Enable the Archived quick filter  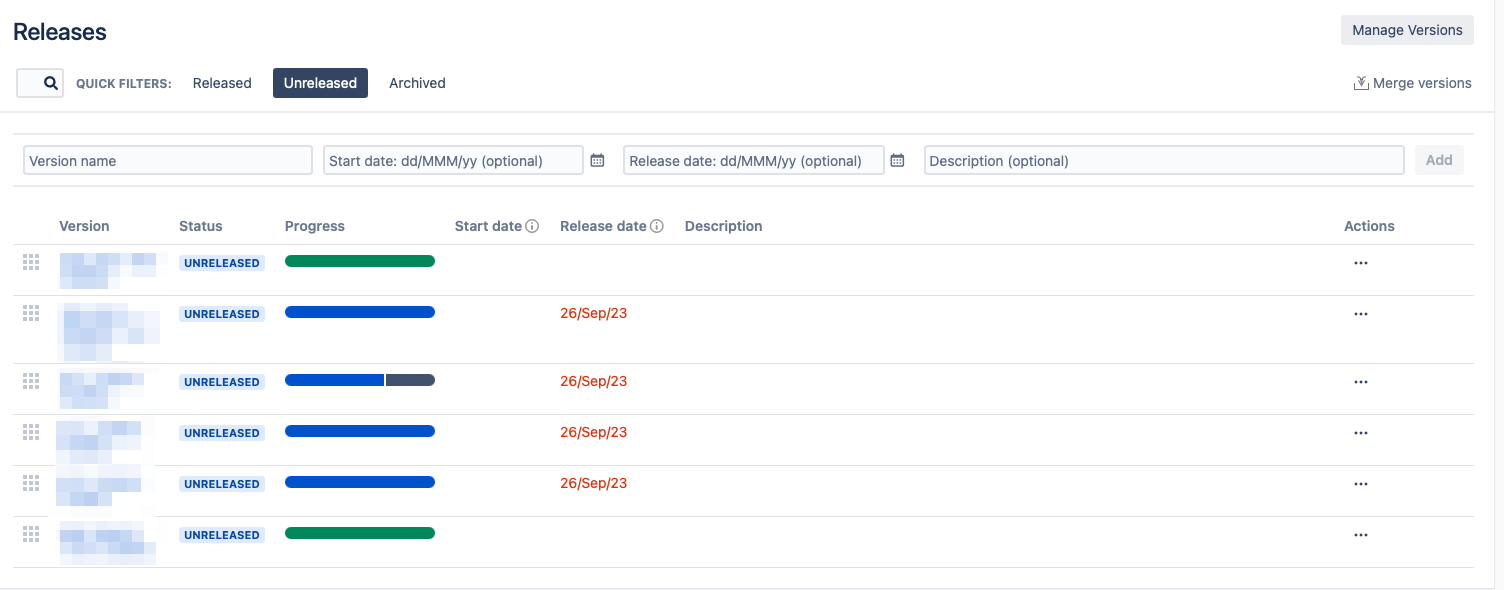(x=417, y=83)
